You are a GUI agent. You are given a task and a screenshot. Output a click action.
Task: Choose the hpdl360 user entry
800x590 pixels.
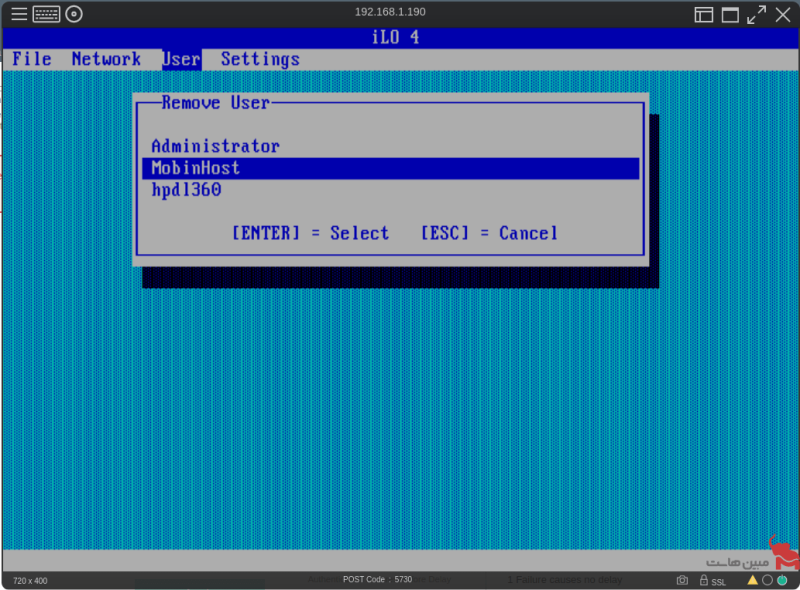pyautogui.click(x=186, y=190)
